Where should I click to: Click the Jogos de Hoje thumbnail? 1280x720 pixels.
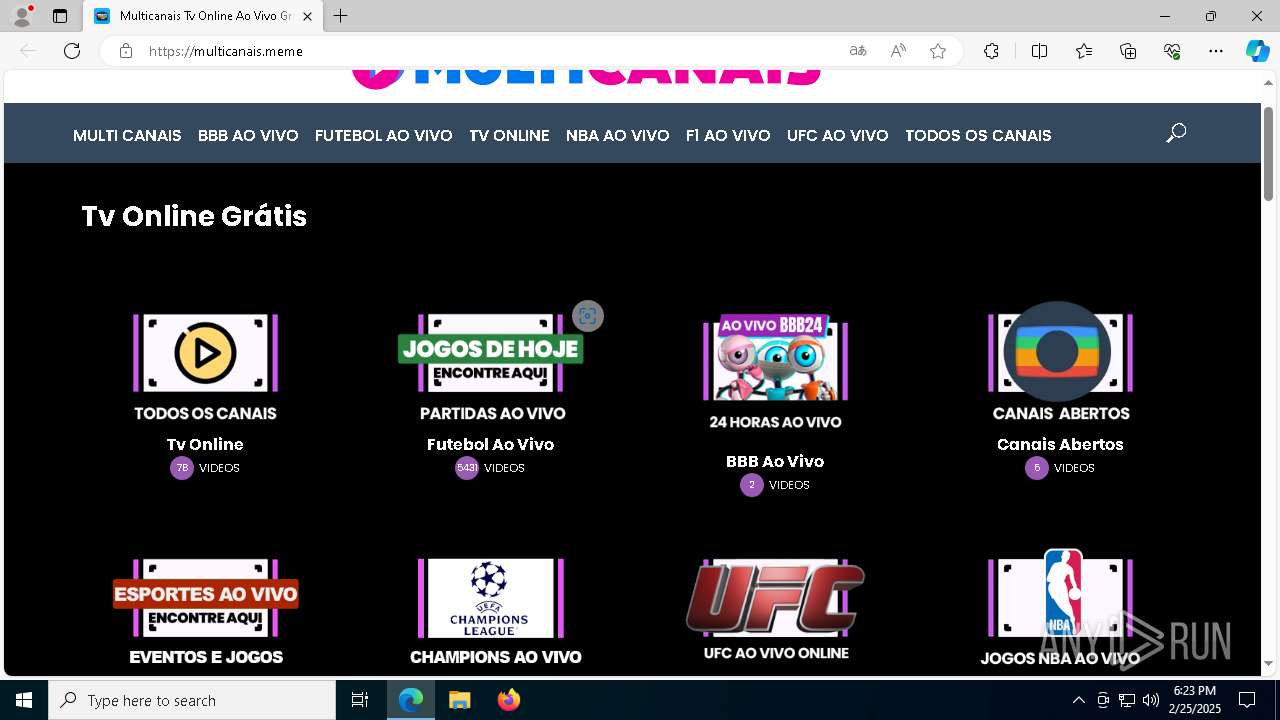tap(490, 367)
